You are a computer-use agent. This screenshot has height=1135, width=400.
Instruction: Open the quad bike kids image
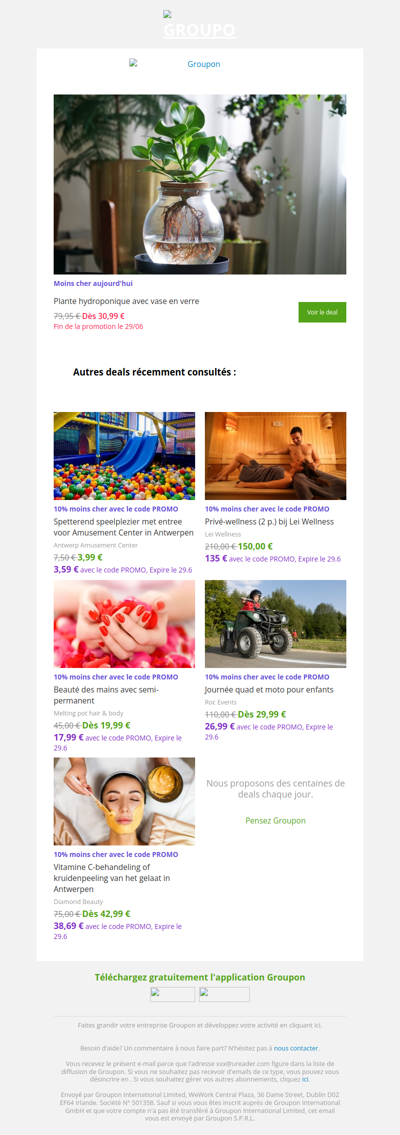pyautogui.click(x=276, y=624)
